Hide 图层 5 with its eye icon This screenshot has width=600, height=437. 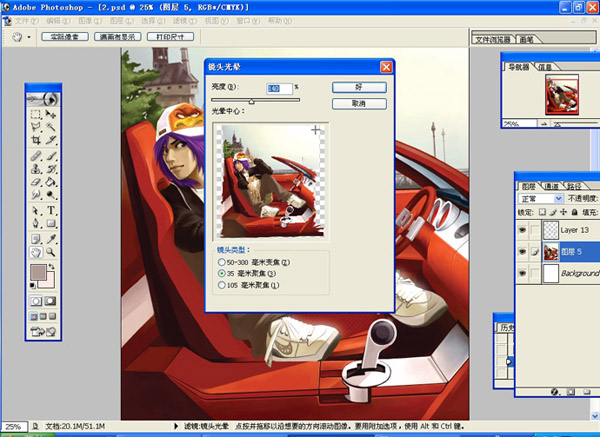pos(522,251)
